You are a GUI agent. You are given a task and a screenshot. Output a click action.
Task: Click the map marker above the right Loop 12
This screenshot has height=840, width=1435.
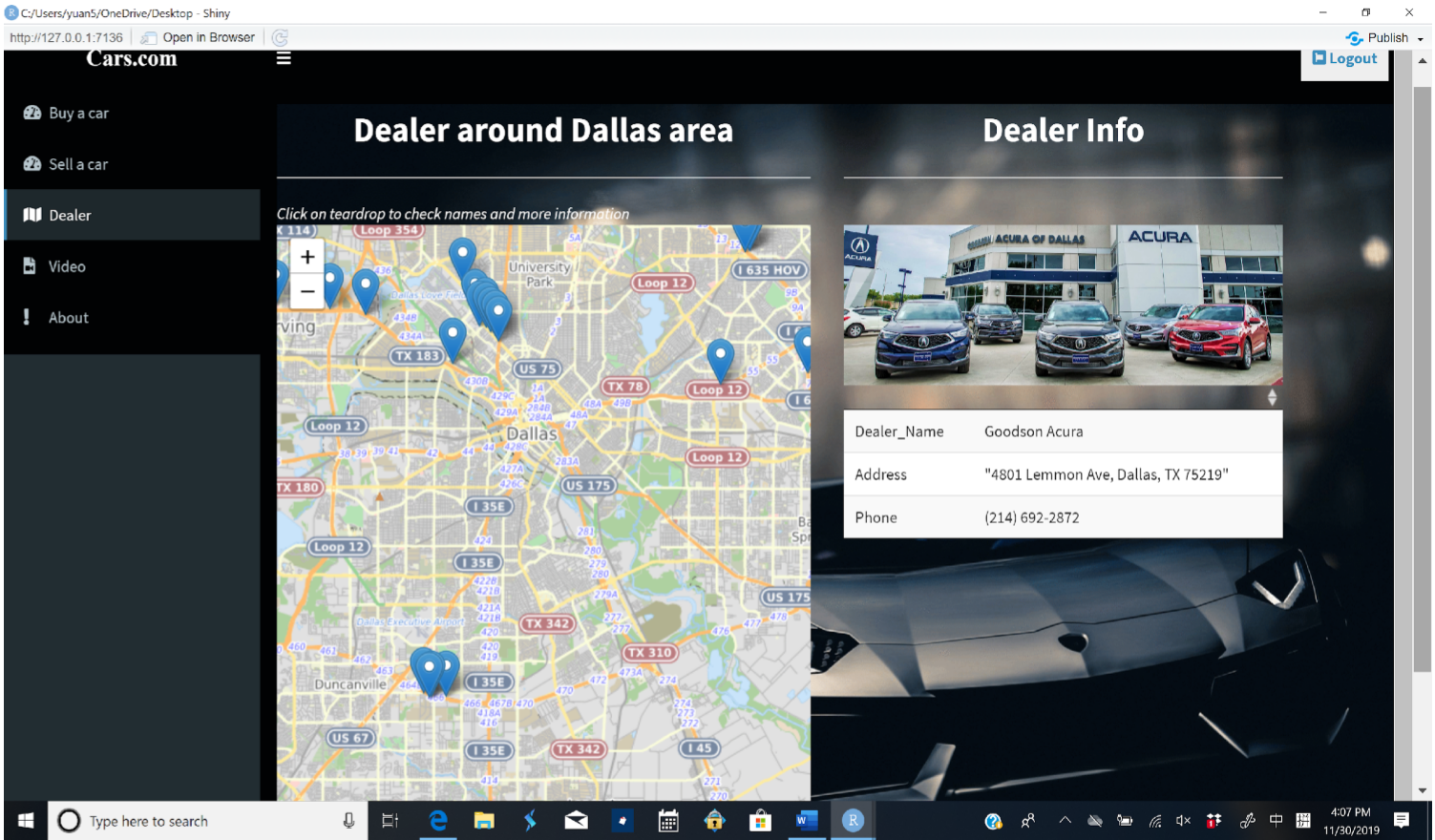pos(720,361)
